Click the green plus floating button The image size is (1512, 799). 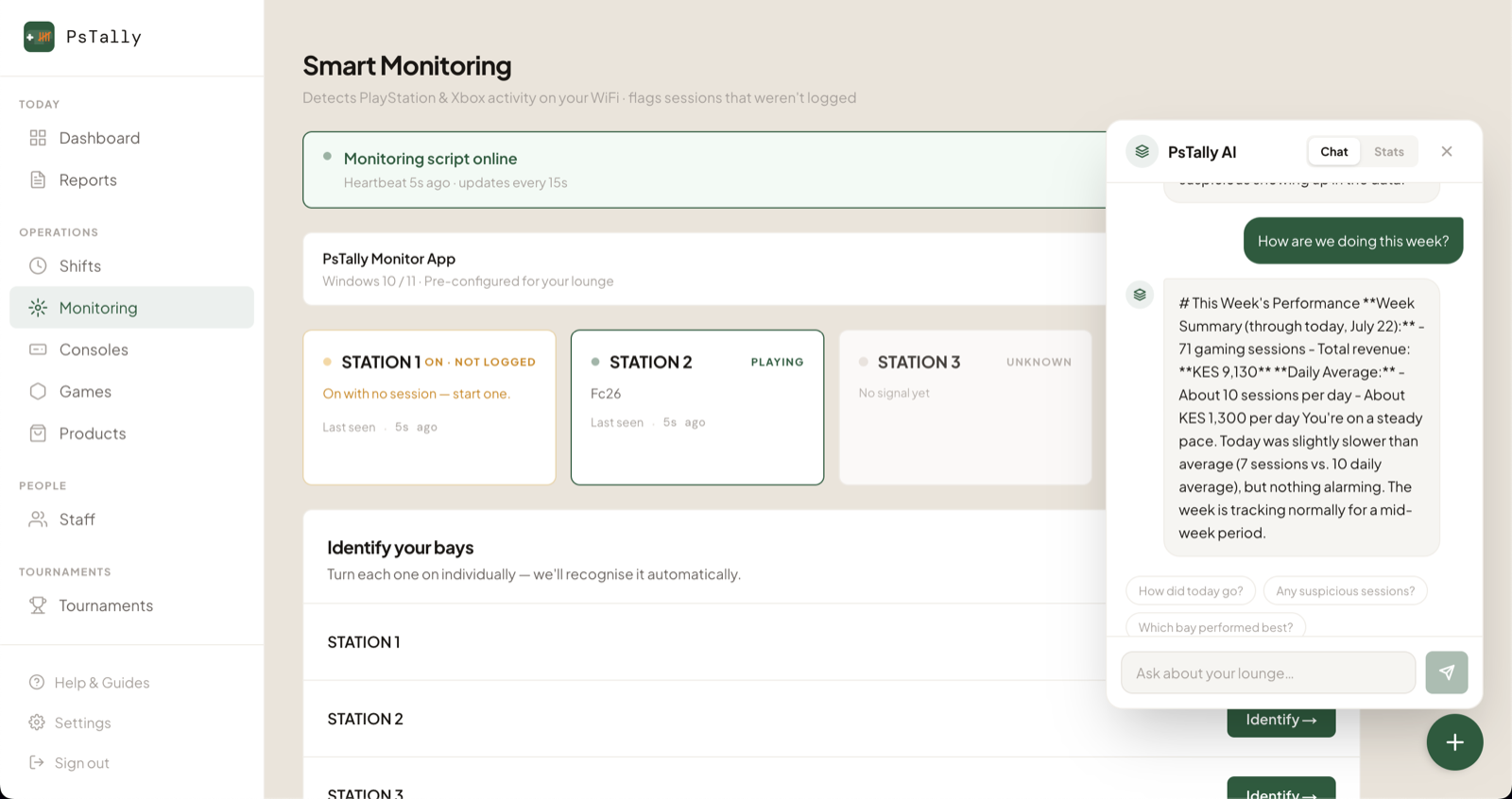click(1454, 742)
